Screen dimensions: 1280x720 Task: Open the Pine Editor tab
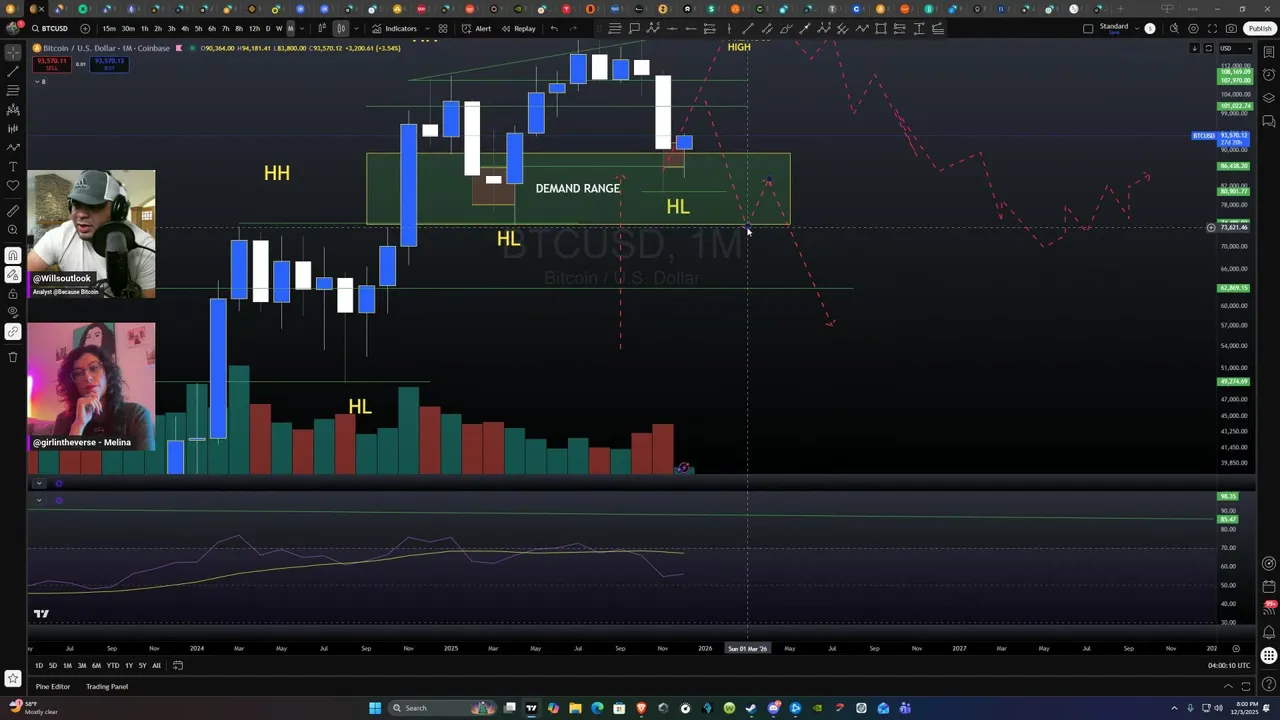[x=53, y=687]
